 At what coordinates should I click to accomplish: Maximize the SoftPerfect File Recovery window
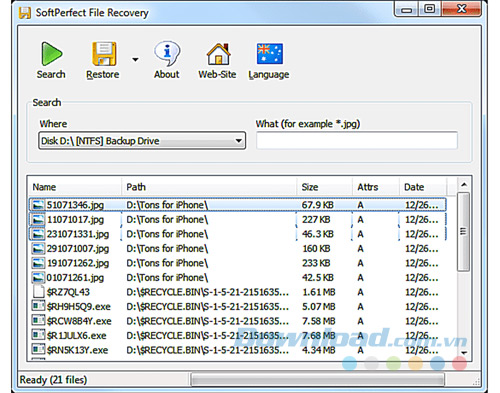pyautogui.click(x=430, y=9)
